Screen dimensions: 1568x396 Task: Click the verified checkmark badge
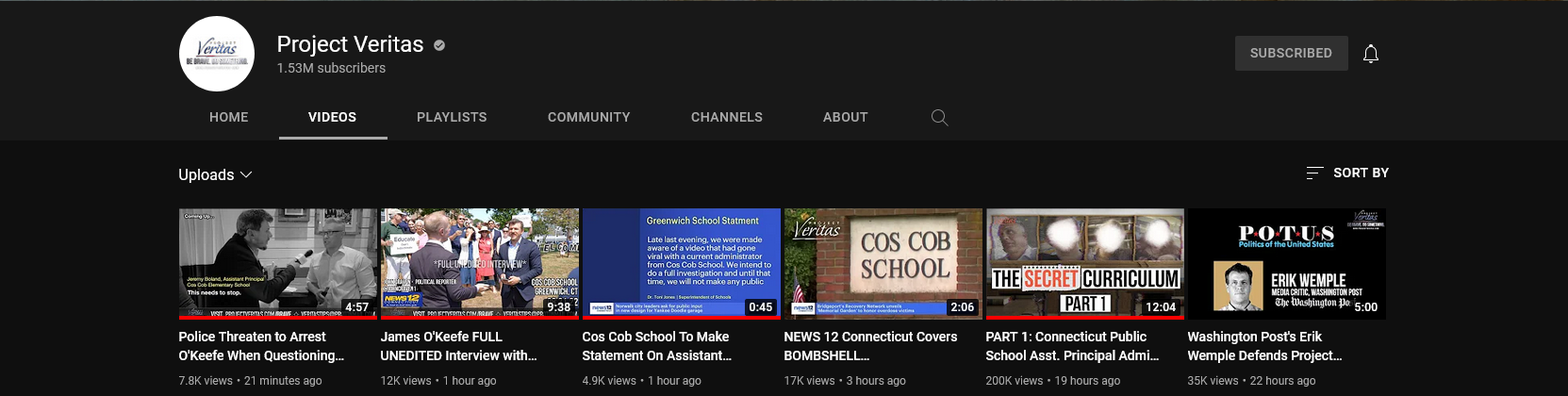[x=439, y=45]
